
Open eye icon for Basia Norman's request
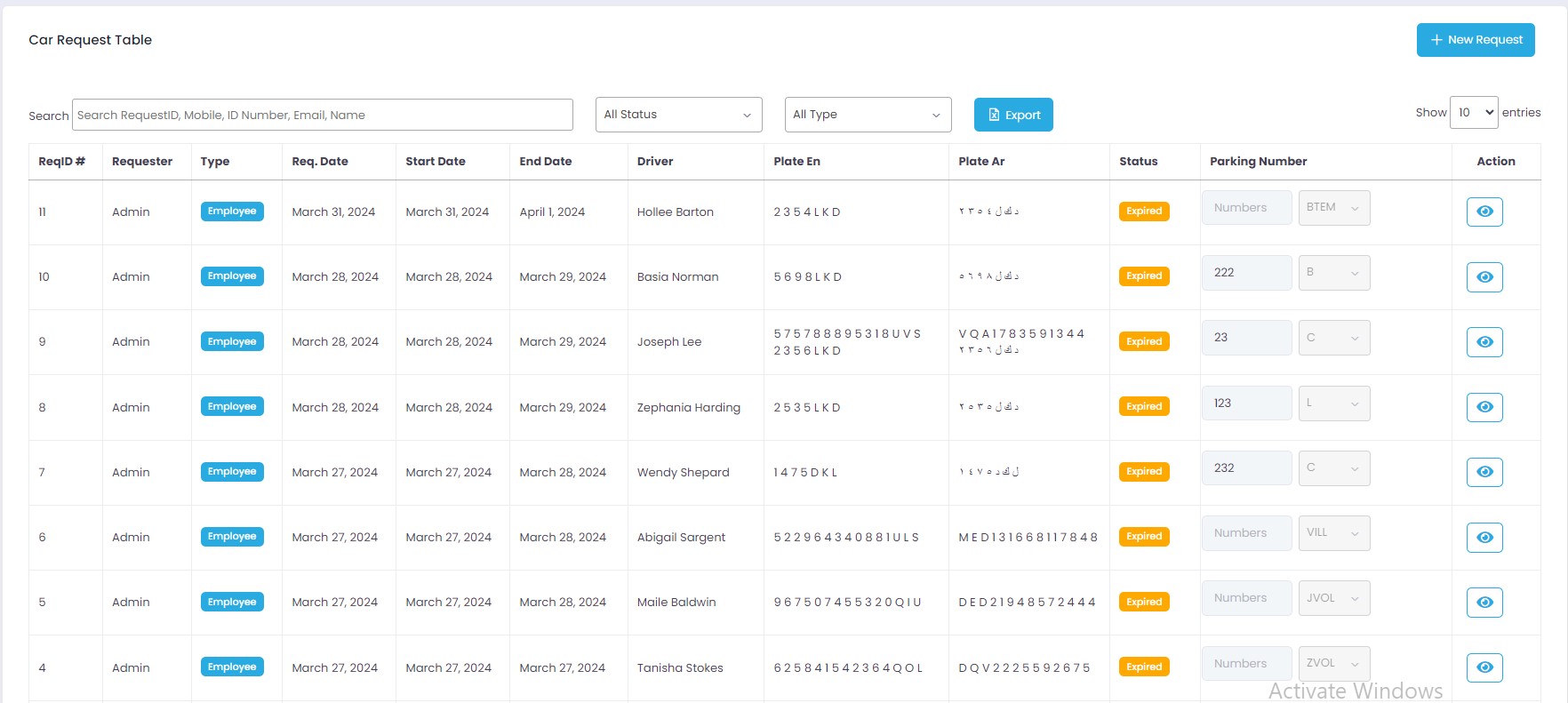tap(1484, 277)
